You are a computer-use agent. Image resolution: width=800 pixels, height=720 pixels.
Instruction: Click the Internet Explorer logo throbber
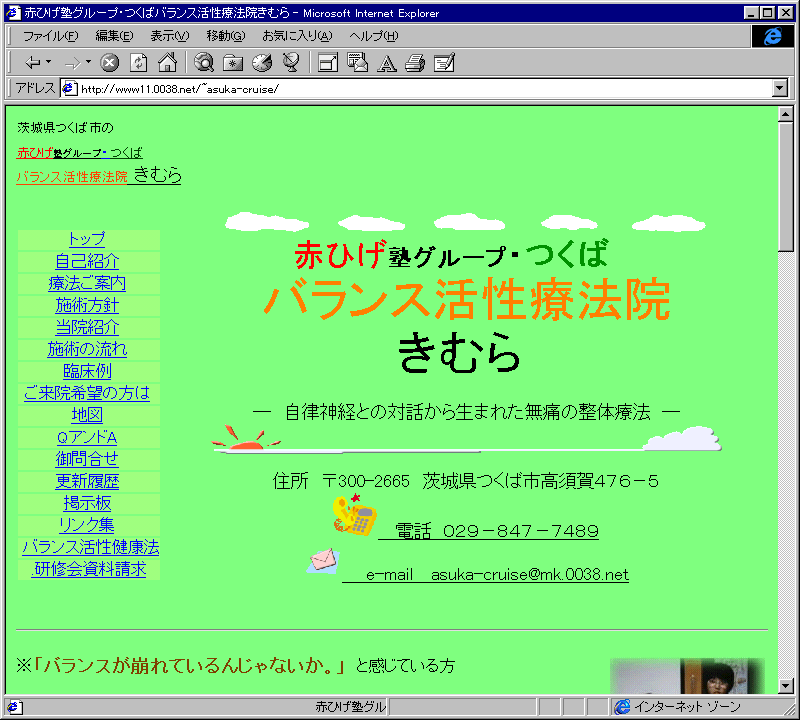coord(772,36)
